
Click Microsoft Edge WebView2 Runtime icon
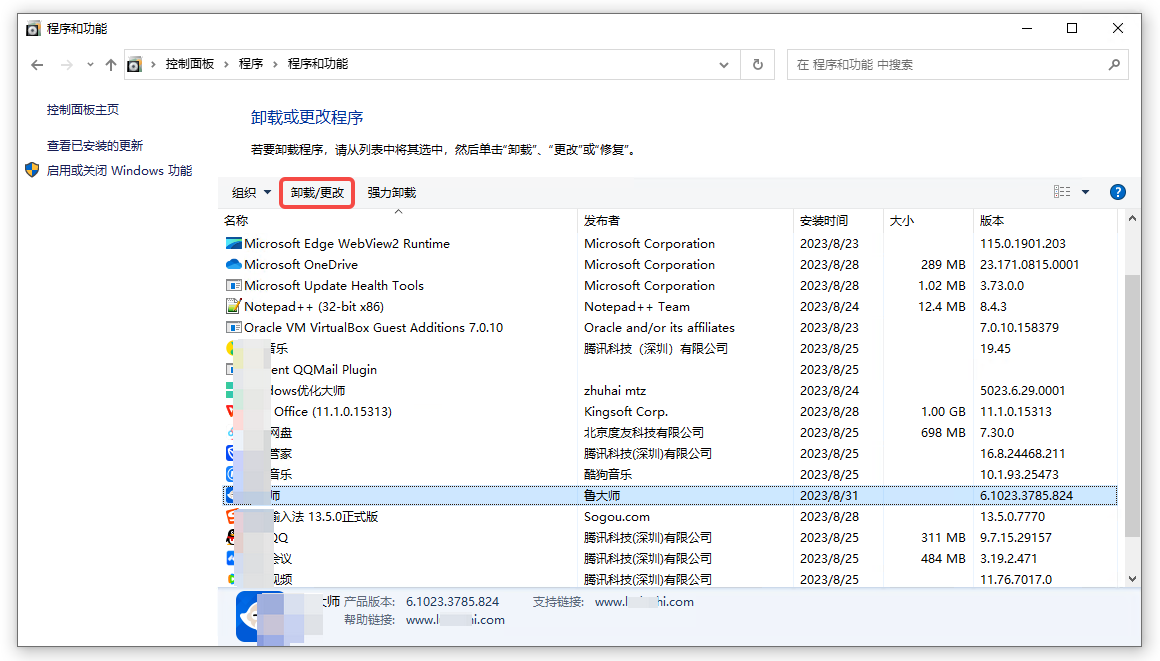pos(234,244)
